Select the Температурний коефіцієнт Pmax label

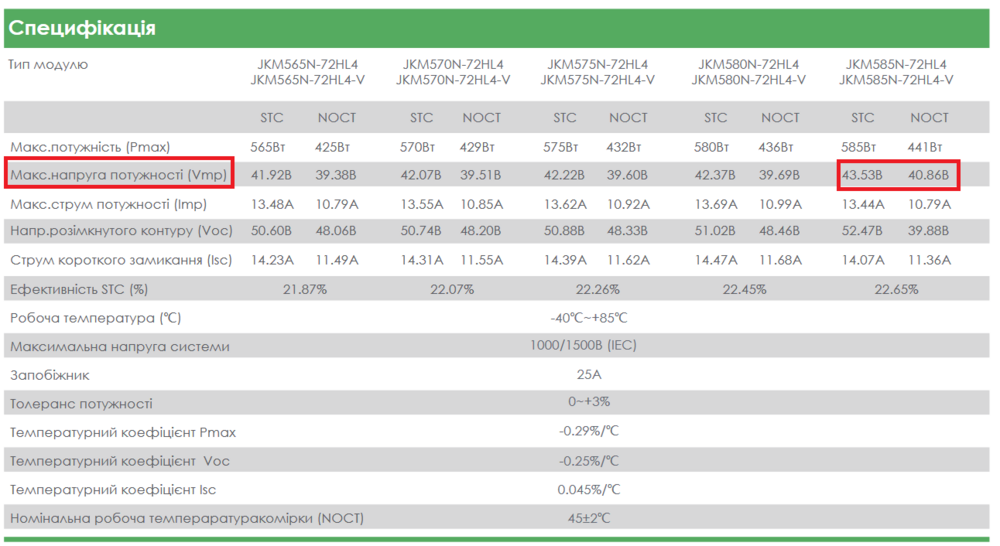click(123, 433)
